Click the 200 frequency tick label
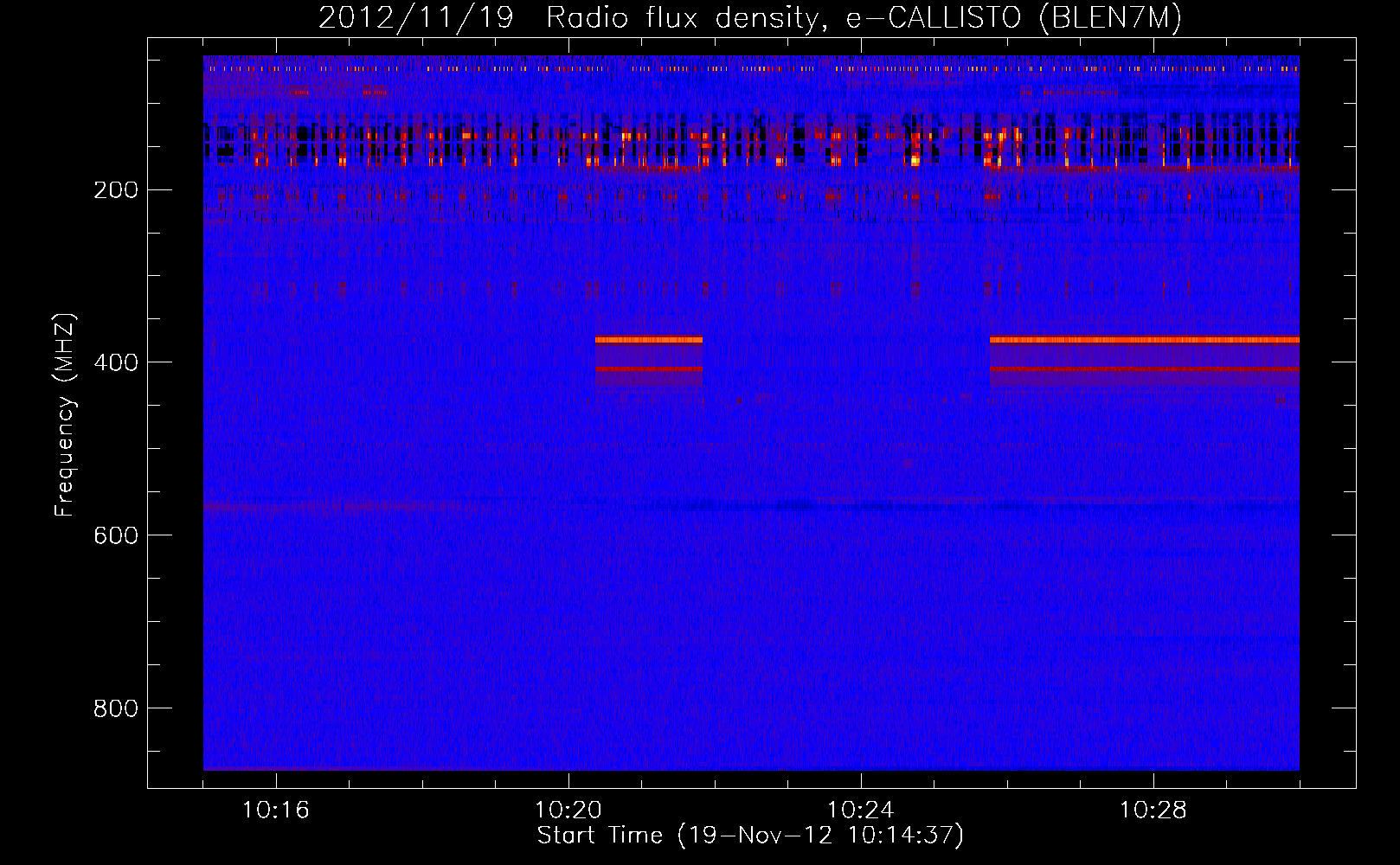Viewport: 1400px width, 865px height. click(x=116, y=190)
